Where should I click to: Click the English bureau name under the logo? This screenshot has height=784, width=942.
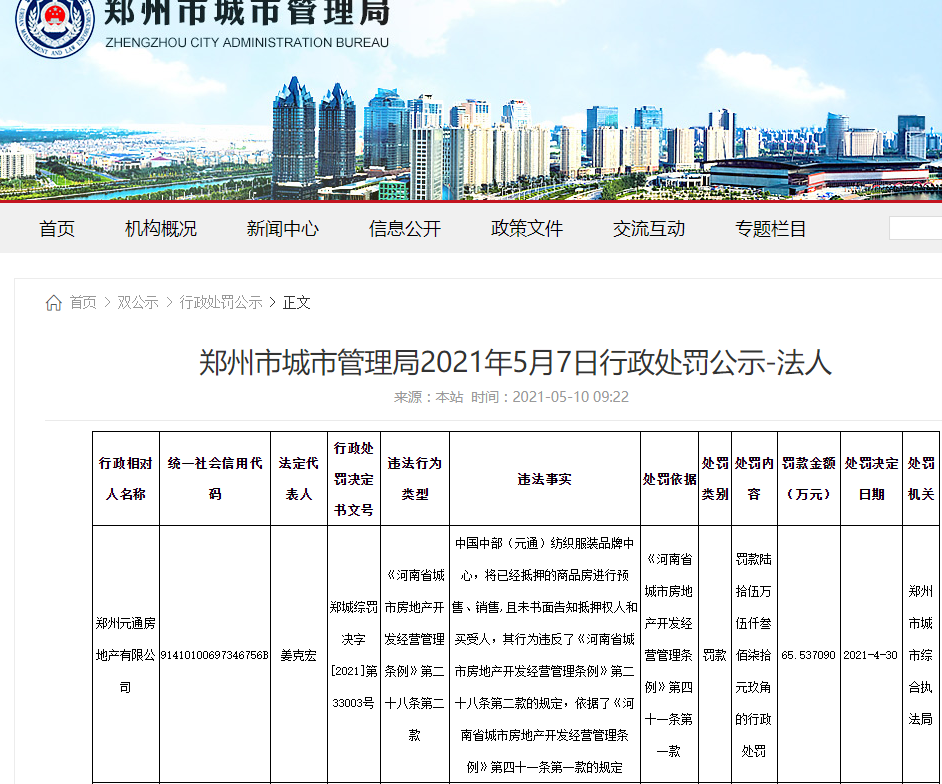(x=249, y=43)
